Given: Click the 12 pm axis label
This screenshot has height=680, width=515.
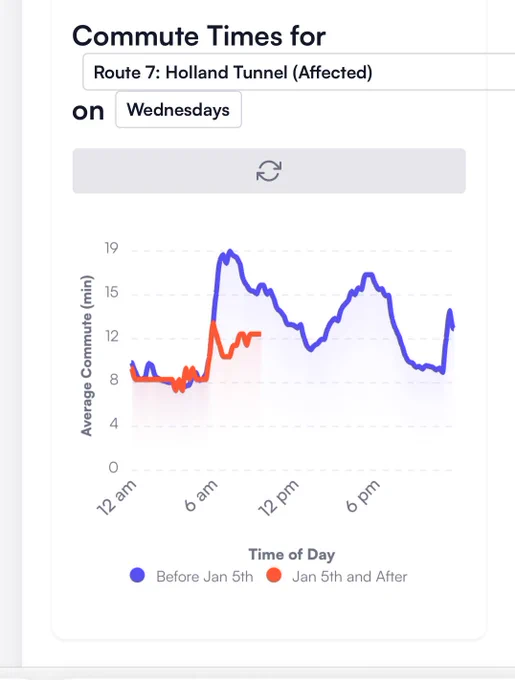Looking at the screenshot, I should coord(278,498).
